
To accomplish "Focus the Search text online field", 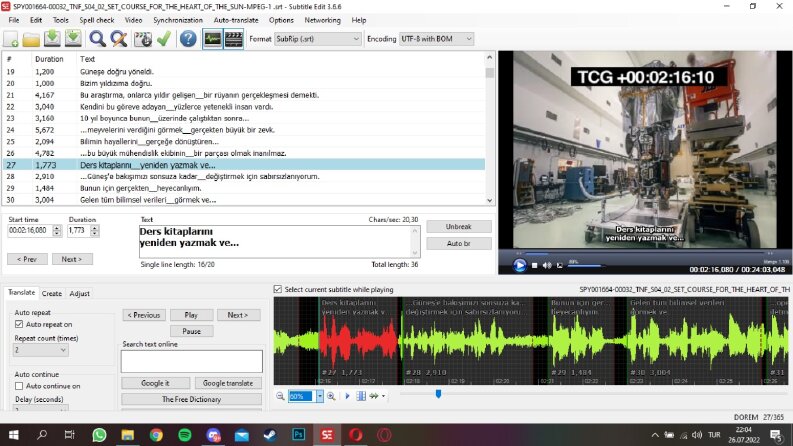I will point(192,361).
